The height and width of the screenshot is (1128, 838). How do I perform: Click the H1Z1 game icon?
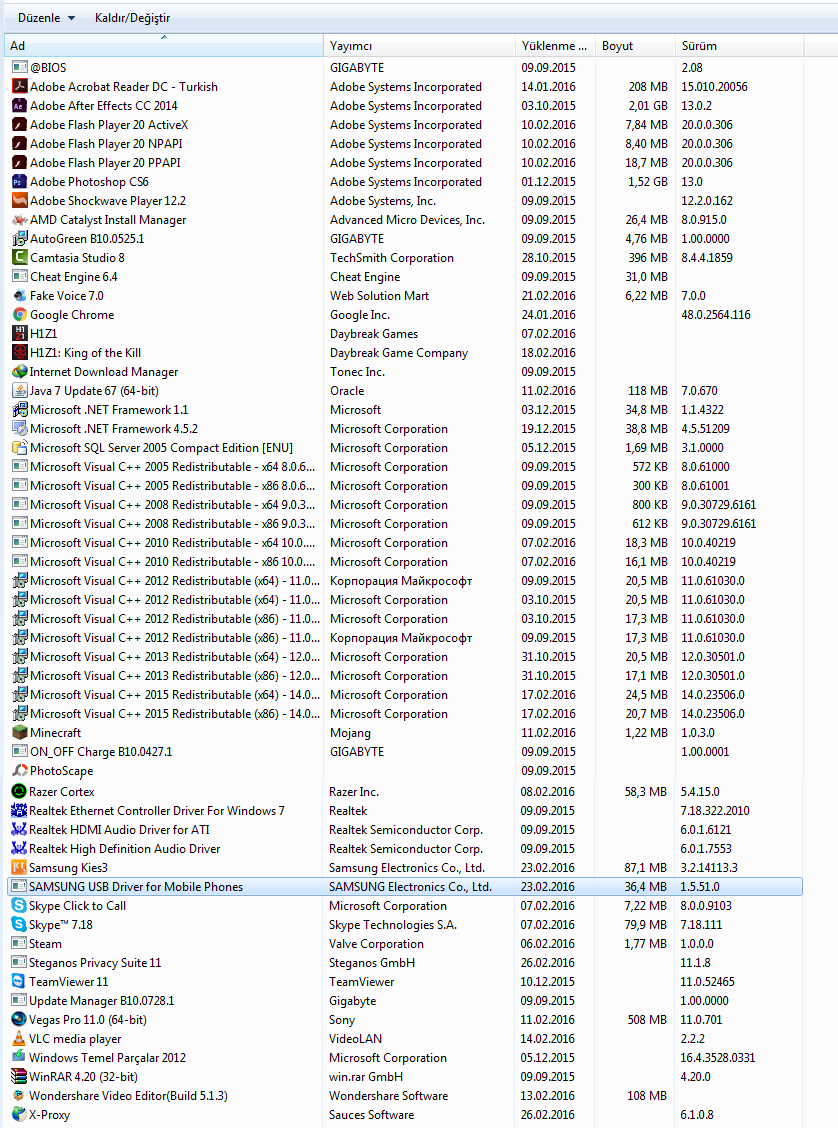19,333
